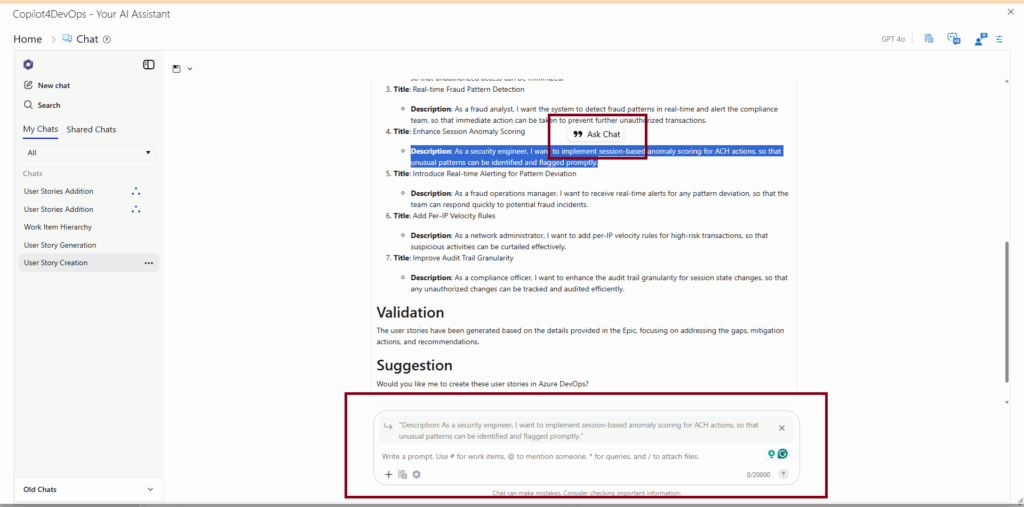Click the Validation heading

click(410, 312)
